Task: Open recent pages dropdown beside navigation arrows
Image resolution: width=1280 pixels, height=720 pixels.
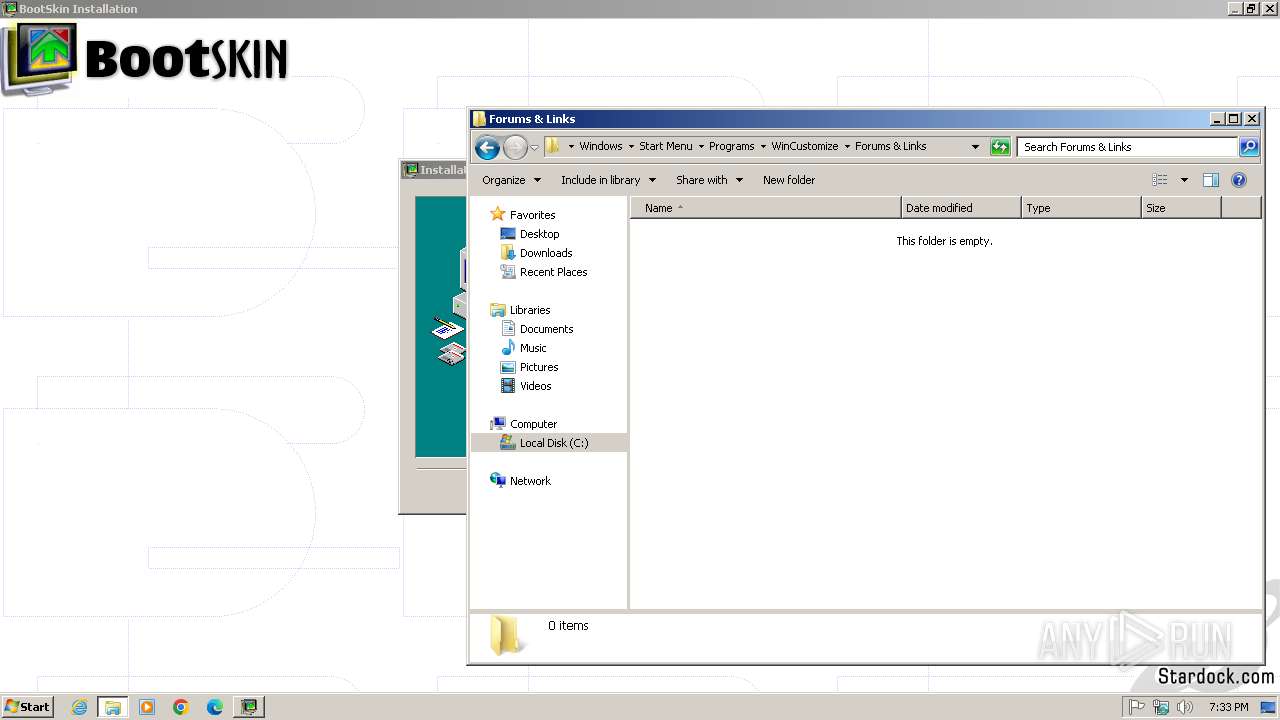Action: coord(534,147)
